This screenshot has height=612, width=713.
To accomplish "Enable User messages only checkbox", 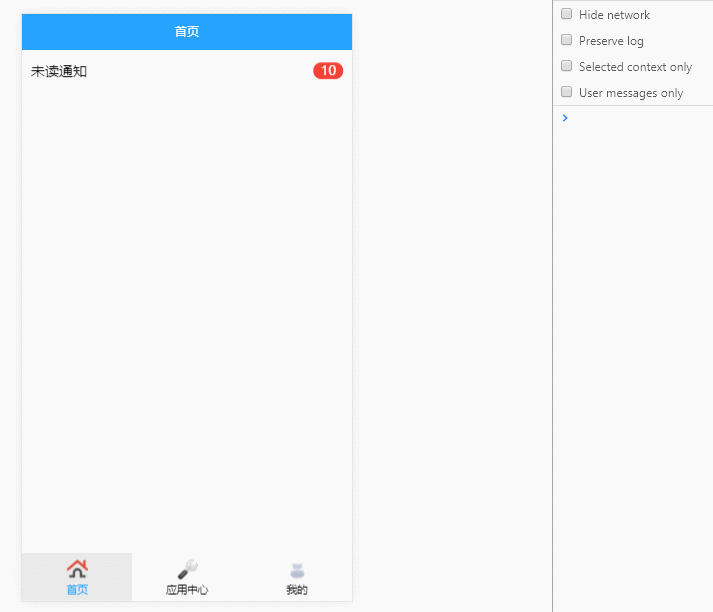I will [x=566, y=92].
